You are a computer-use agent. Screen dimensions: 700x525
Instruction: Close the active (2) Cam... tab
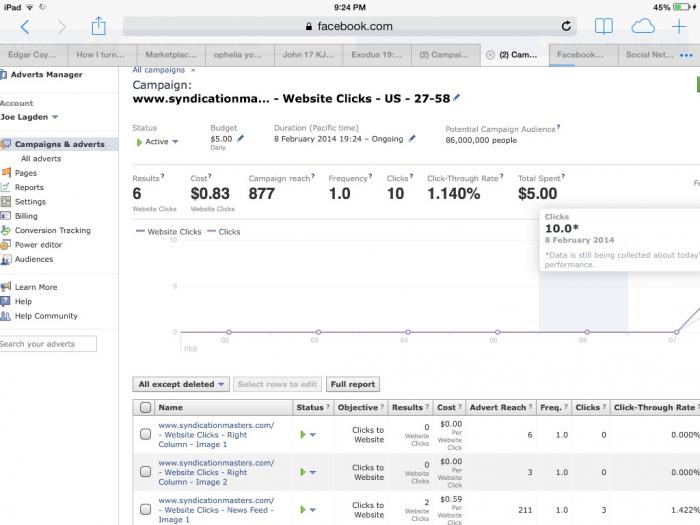click(x=490, y=55)
